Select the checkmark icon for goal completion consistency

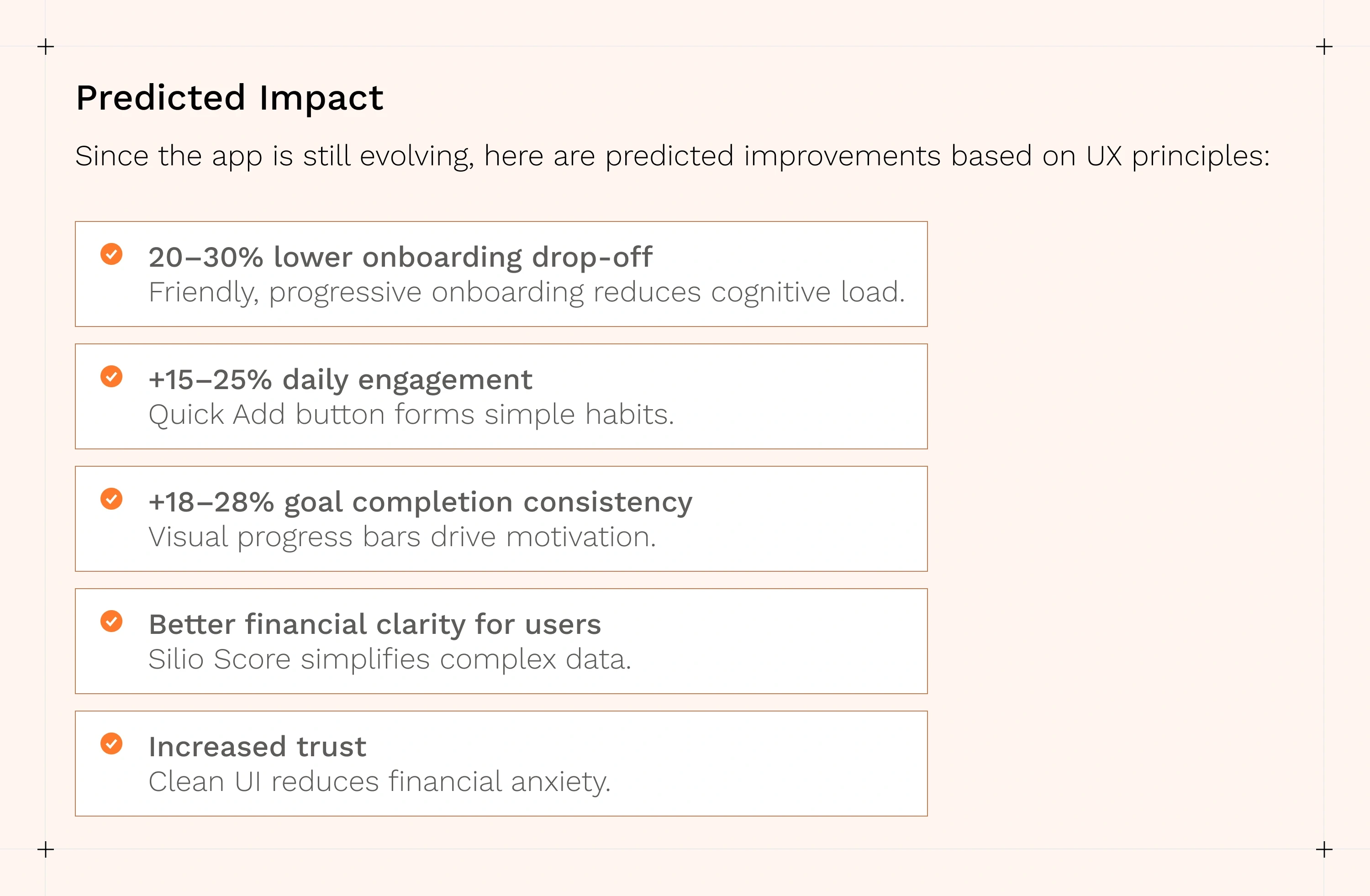coord(111,499)
